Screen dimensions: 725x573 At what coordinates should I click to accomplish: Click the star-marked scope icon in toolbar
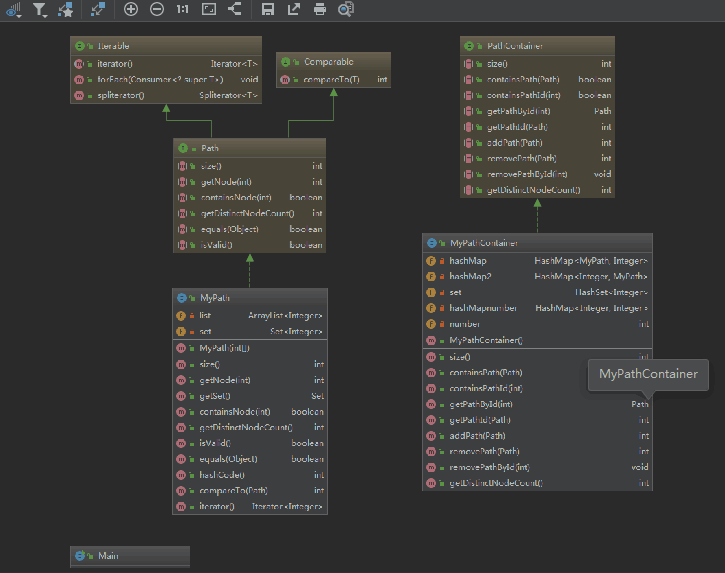(x=66, y=9)
